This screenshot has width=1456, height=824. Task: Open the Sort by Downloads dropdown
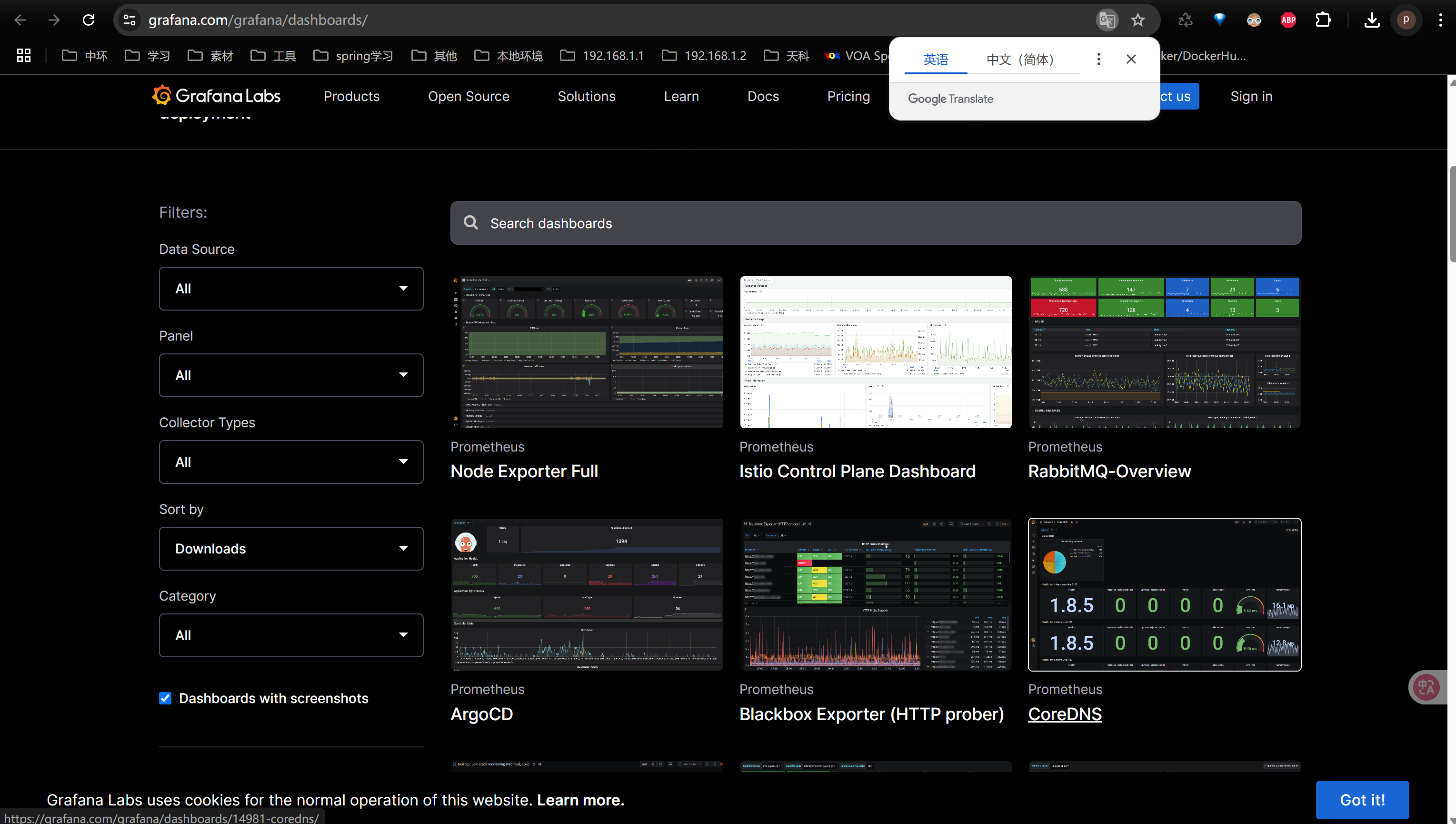pos(291,548)
